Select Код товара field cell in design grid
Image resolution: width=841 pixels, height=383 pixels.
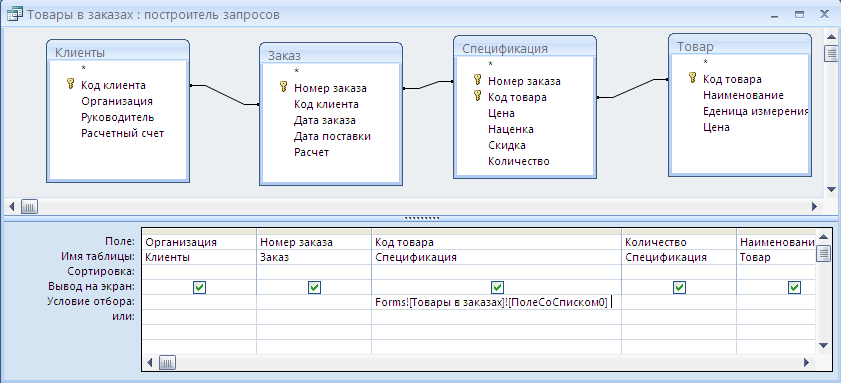[496, 242]
